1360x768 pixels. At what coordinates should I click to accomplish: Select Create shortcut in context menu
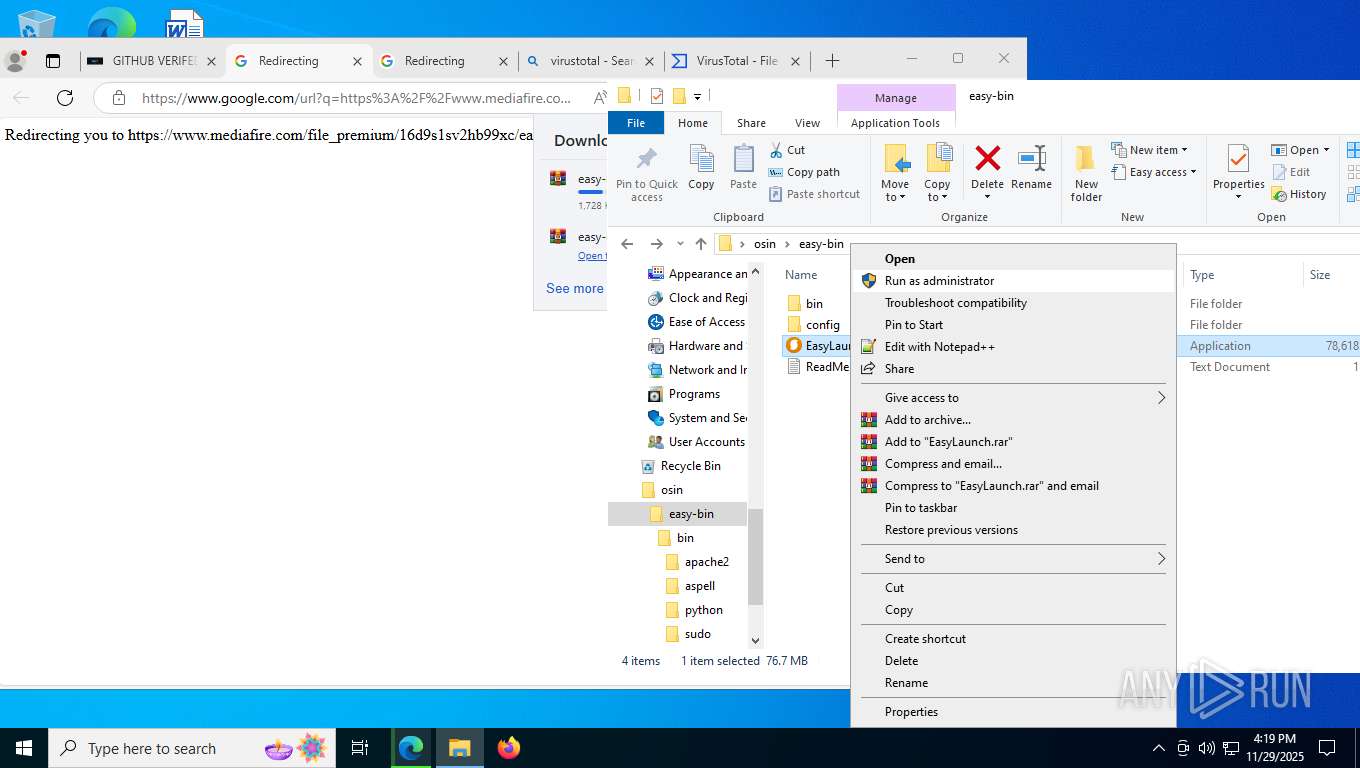pos(1013,639)
